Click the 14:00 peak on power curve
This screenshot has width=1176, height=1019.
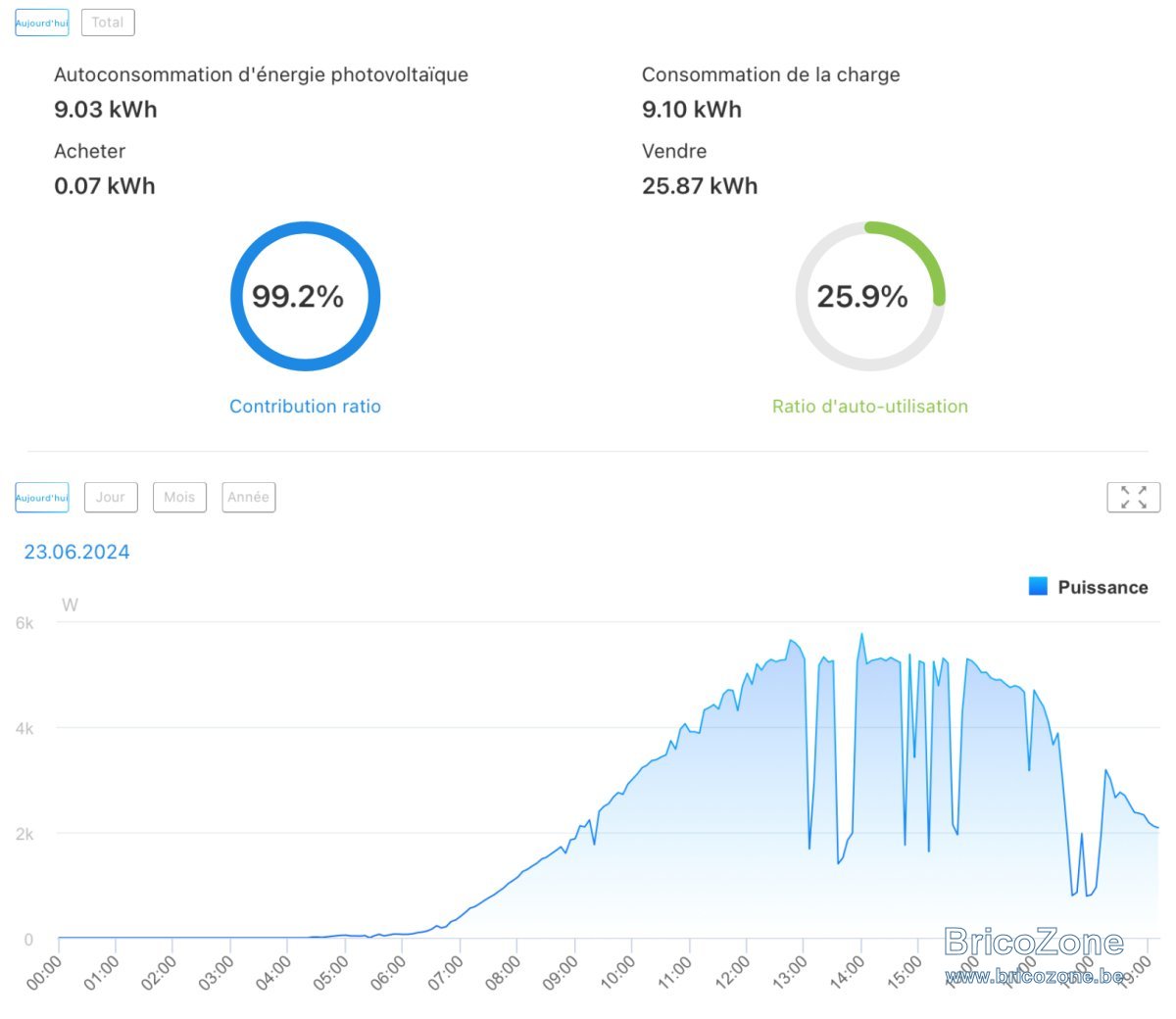point(861,634)
